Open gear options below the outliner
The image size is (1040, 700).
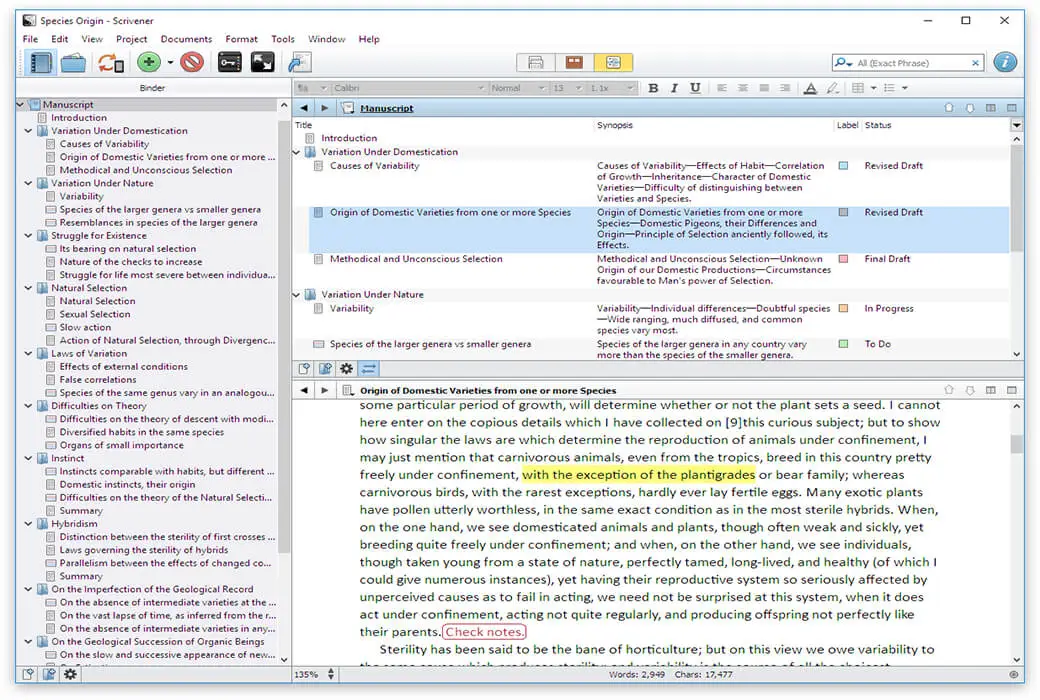tap(346, 369)
